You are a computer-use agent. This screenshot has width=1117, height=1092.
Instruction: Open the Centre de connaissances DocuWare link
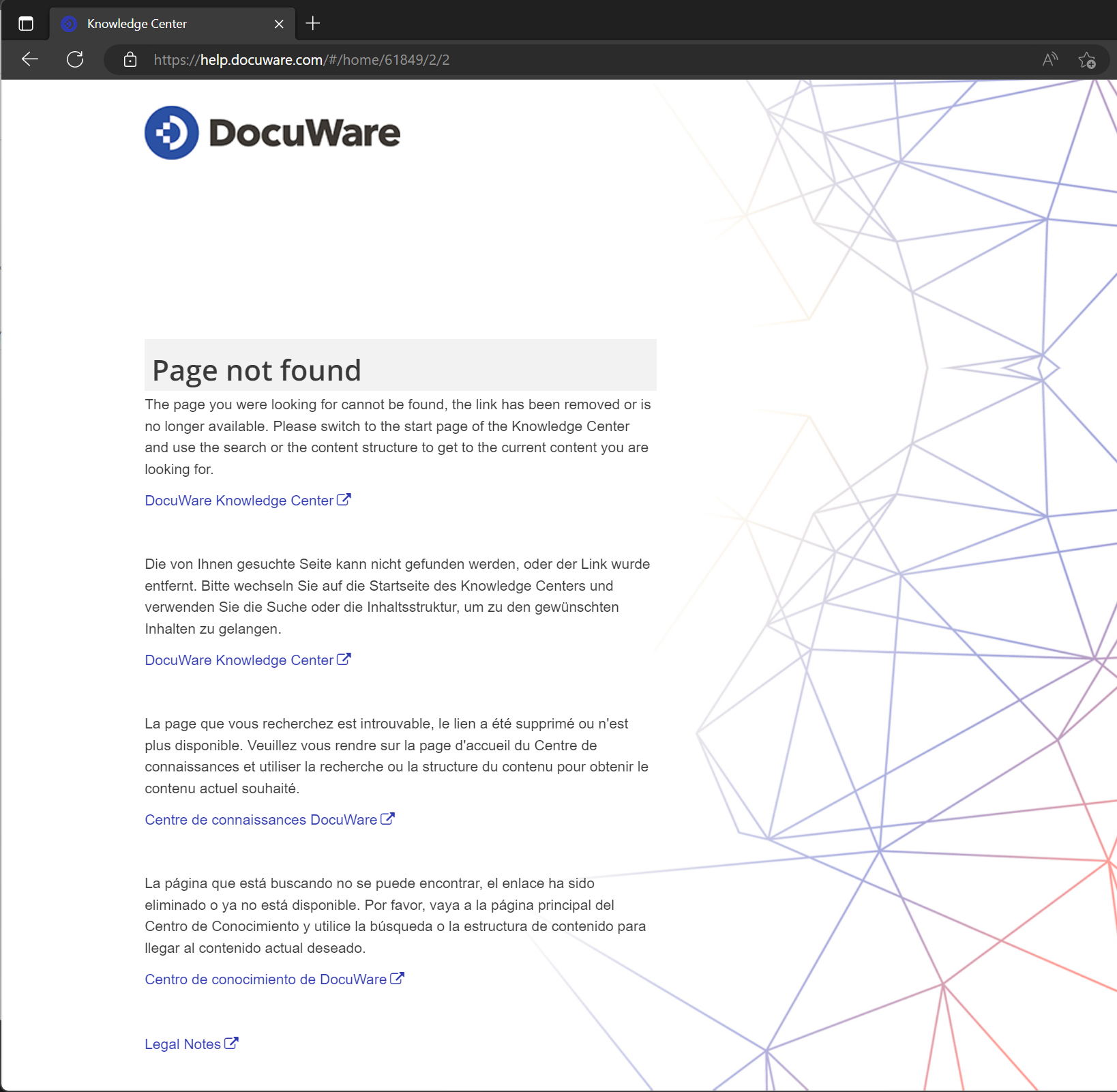click(260, 820)
